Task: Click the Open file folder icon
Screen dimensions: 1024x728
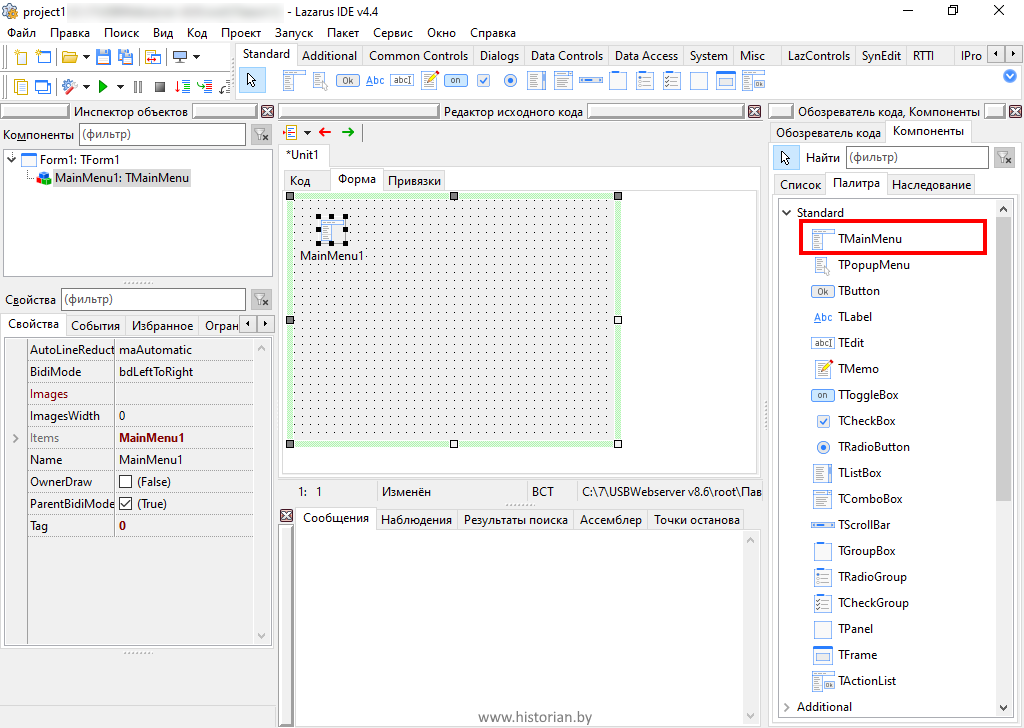Action: click(x=70, y=57)
